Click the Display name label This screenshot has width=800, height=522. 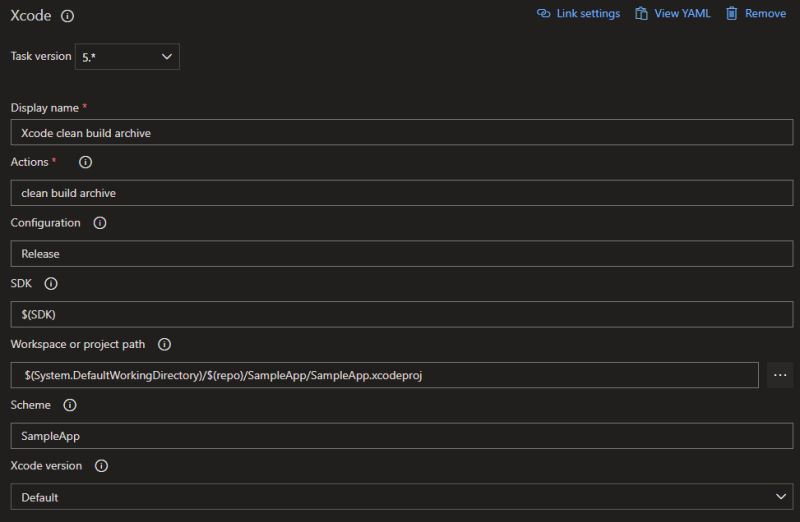pyautogui.click(x=44, y=108)
